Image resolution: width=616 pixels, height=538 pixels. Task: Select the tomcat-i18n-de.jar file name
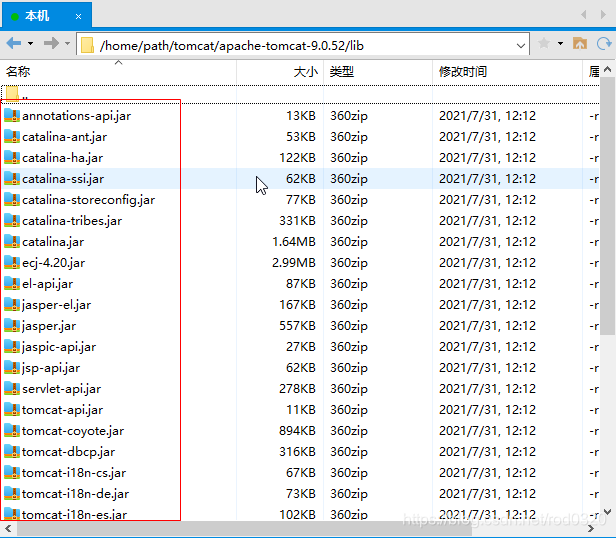tap(75, 494)
